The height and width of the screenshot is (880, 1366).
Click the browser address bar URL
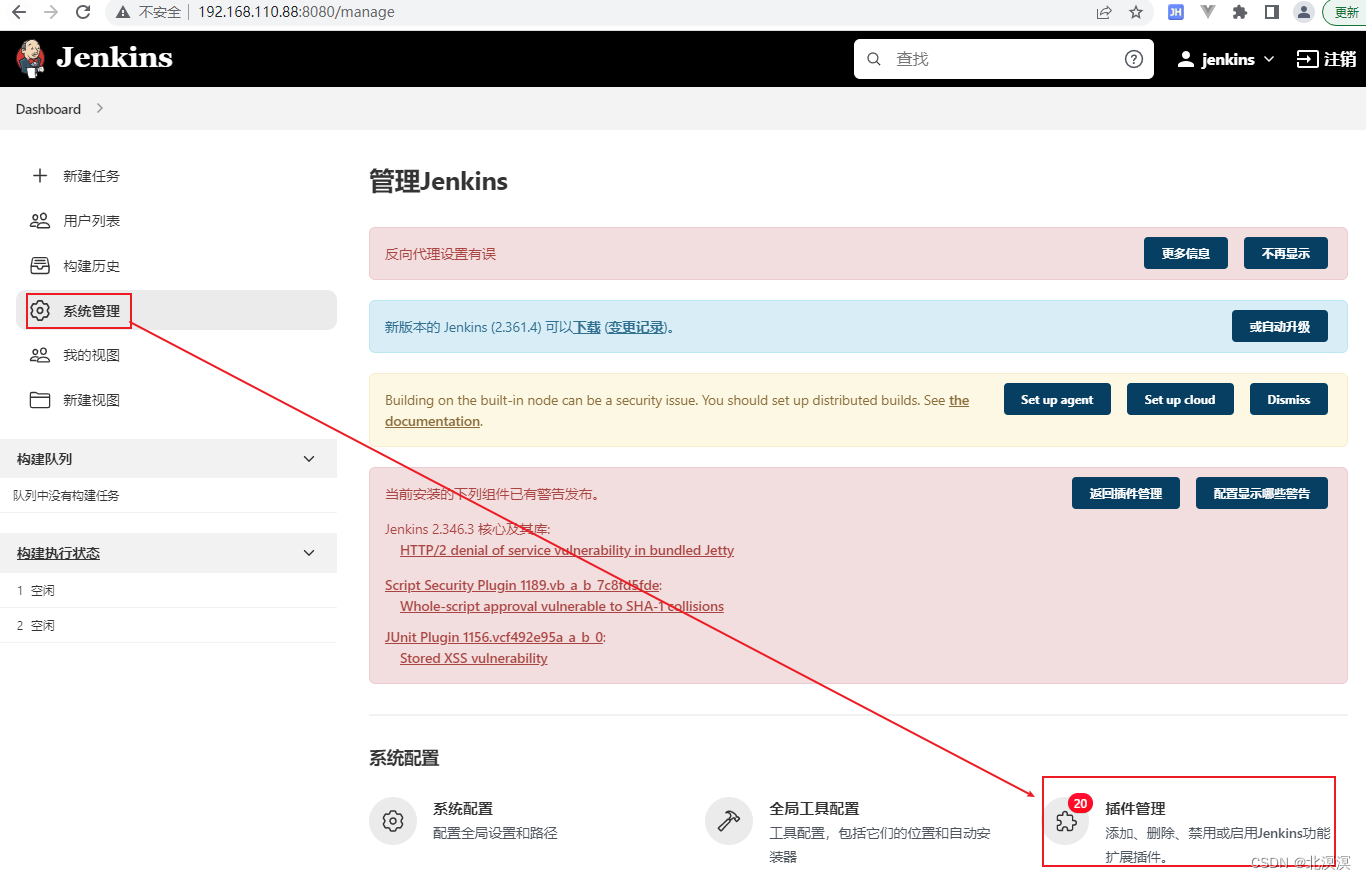coord(296,12)
